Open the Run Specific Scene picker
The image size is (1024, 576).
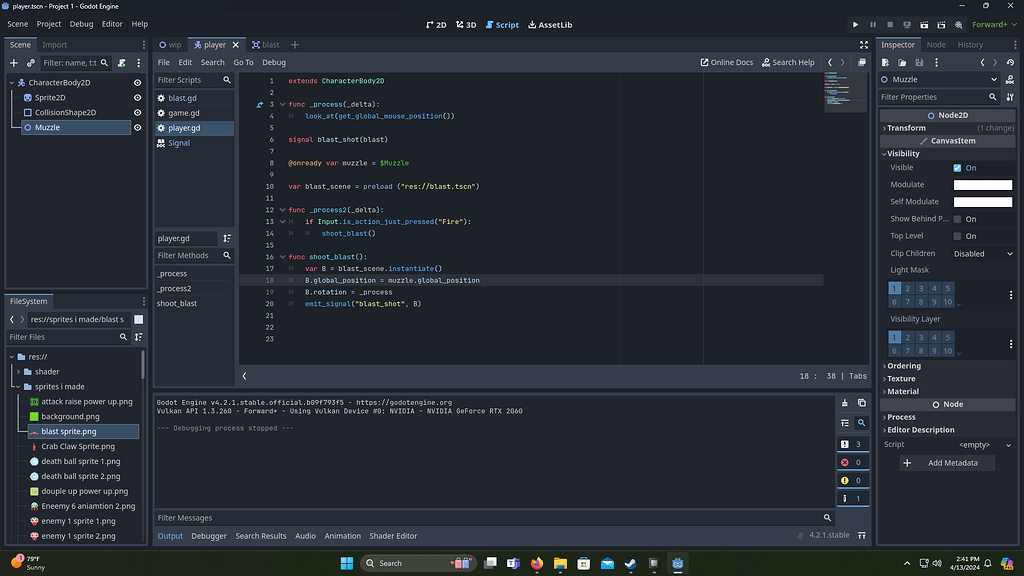pyautogui.click(x=941, y=25)
